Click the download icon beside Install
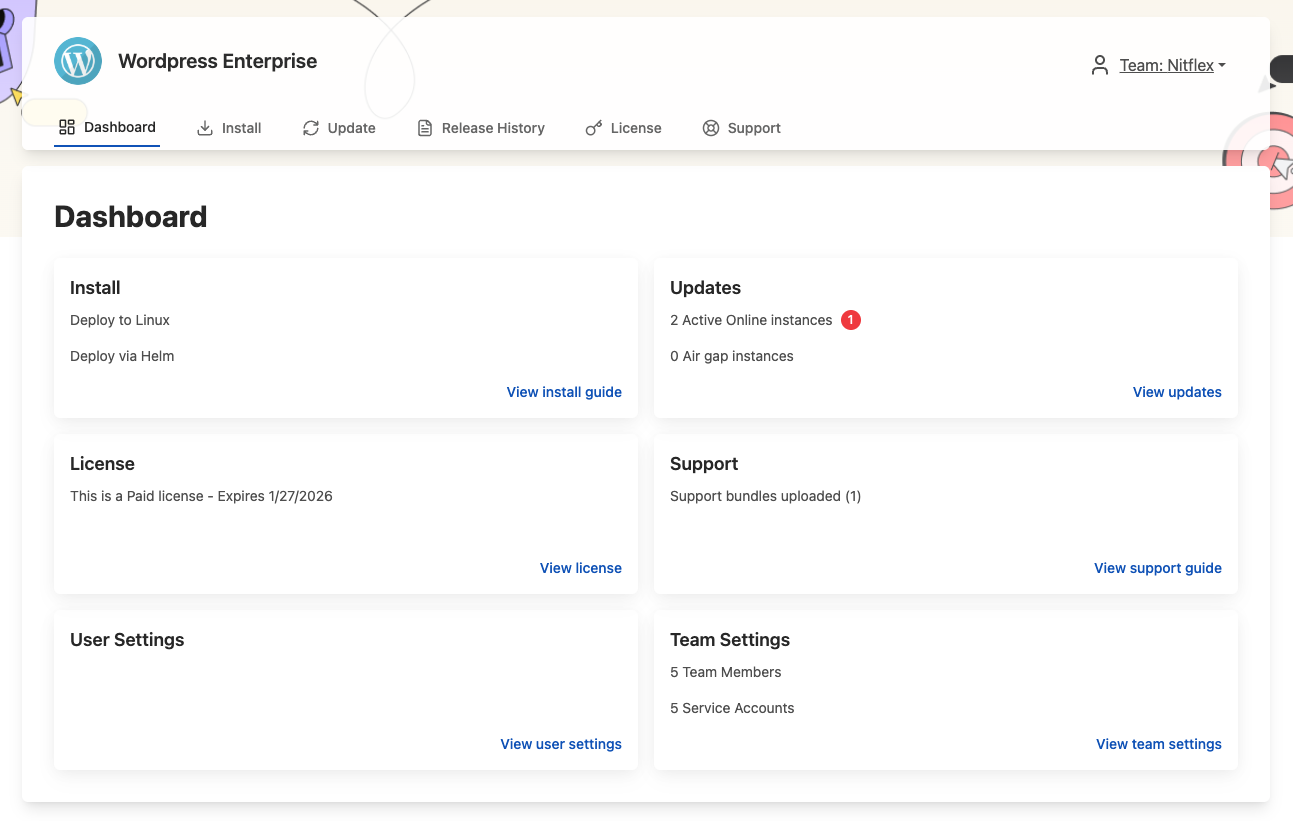1293x821 pixels. pyautogui.click(x=203, y=128)
